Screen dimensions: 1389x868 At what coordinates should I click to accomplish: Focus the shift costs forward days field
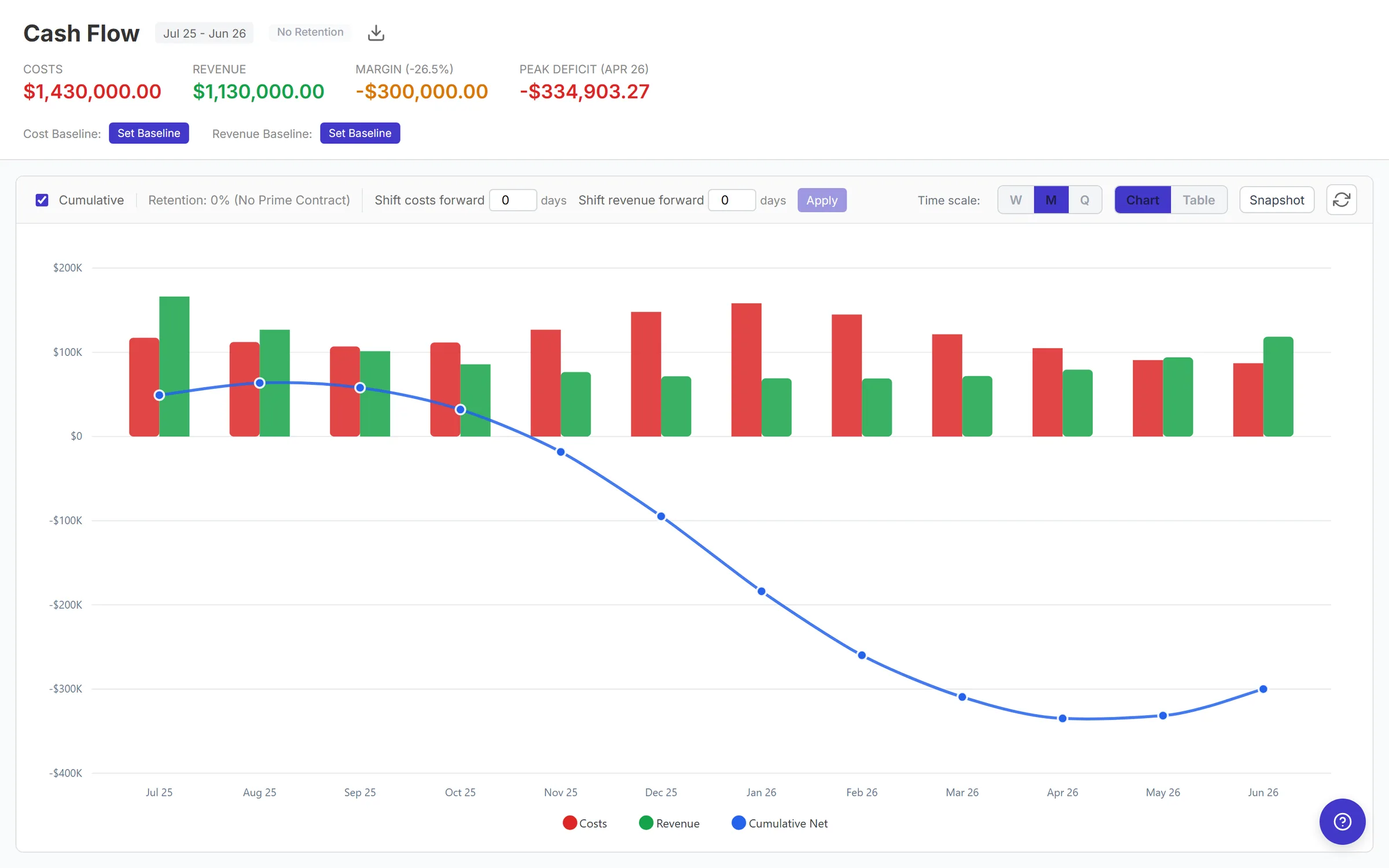513,200
